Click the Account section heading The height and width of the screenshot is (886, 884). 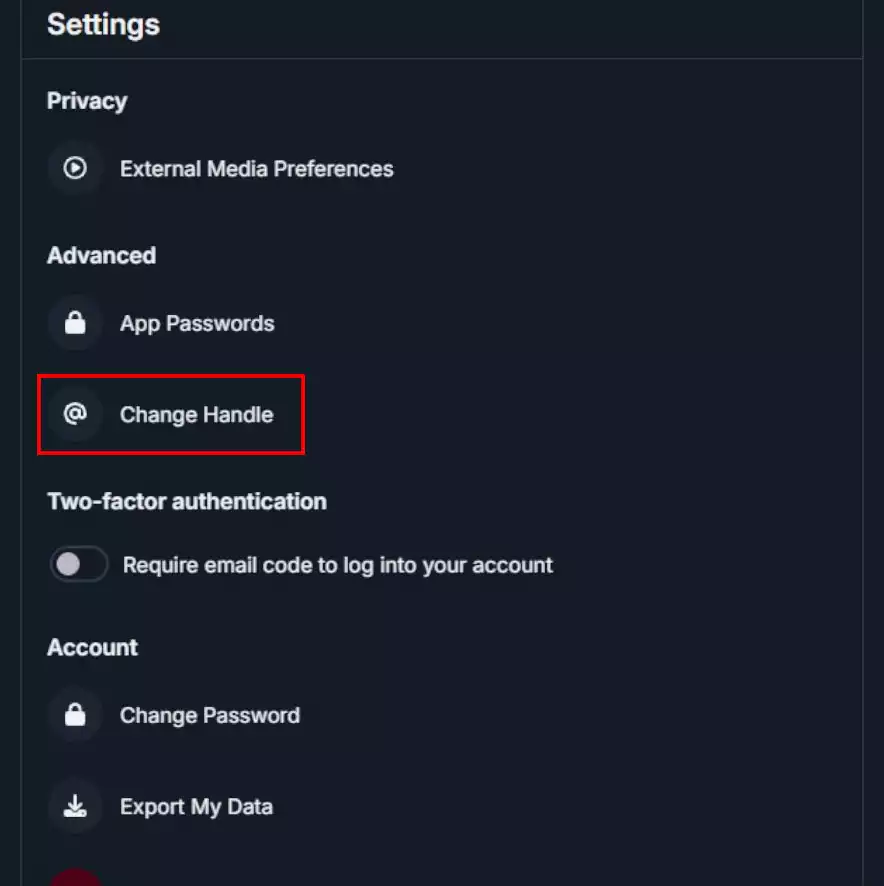pos(92,648)
